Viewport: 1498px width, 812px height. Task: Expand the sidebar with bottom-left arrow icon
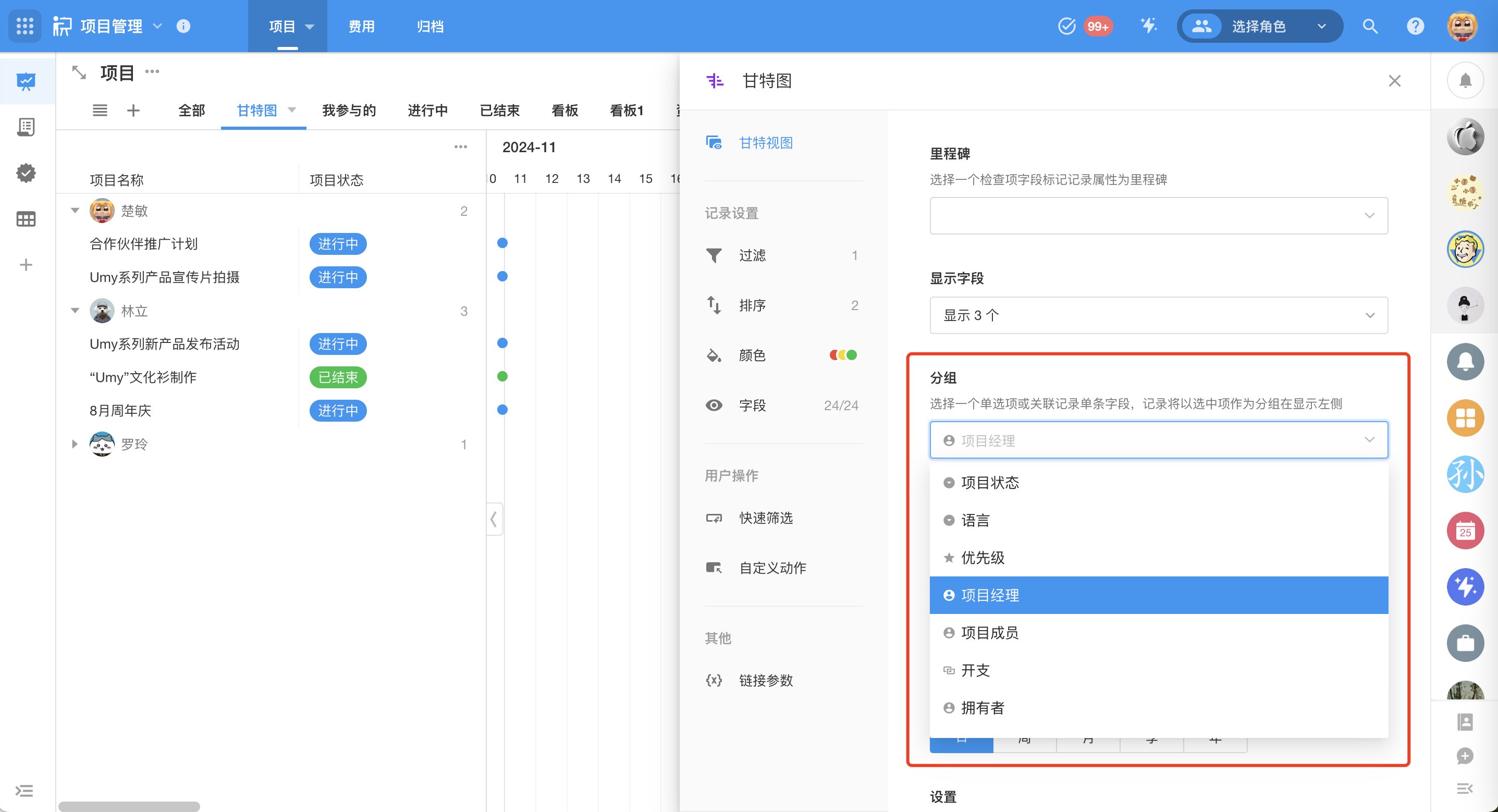(x=24, y=791)
